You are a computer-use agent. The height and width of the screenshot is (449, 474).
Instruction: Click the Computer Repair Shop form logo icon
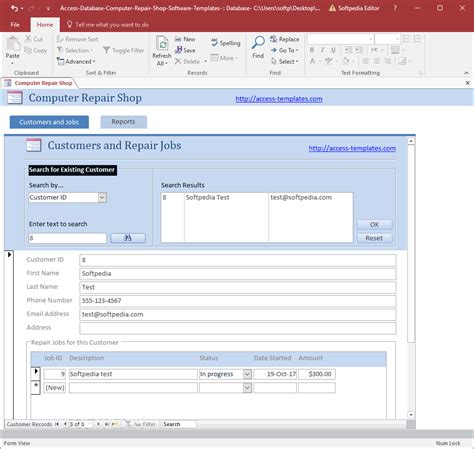click(x=15, y=98)
